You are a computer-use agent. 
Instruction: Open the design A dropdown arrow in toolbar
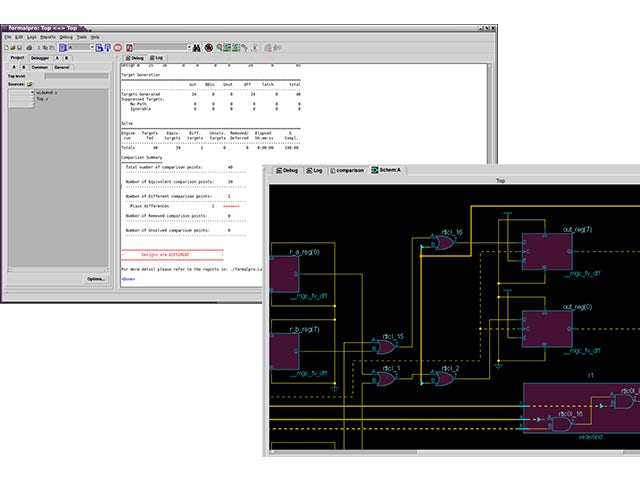coord(92,47)
